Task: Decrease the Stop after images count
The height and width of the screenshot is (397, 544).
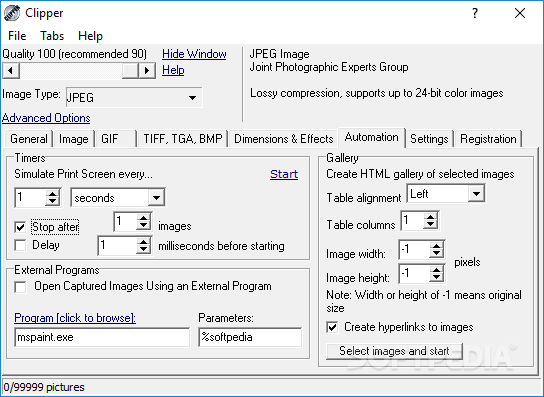Action: click(x=143, y=226)
